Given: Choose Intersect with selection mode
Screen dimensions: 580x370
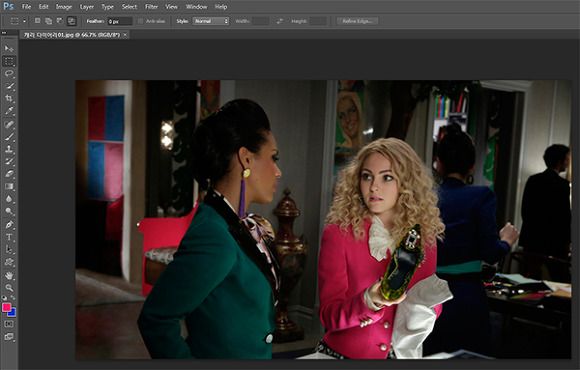Looking at the screenshot, I should click(71, 21).
